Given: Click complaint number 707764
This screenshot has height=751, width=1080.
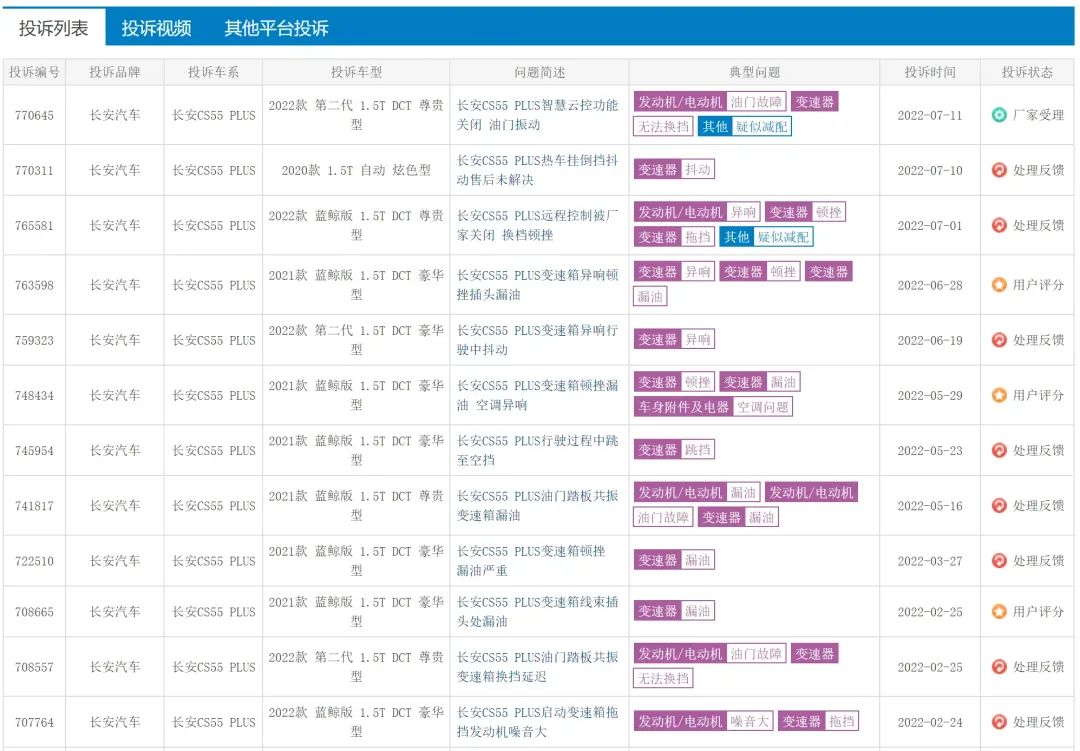Looking at the screenshot, I should pos(34,721).
